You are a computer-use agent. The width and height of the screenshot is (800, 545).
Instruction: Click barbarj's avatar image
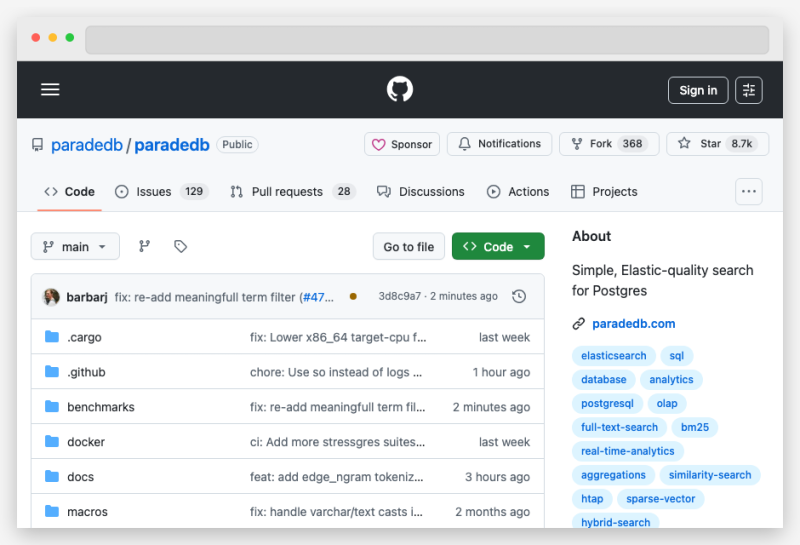point(51,296)
